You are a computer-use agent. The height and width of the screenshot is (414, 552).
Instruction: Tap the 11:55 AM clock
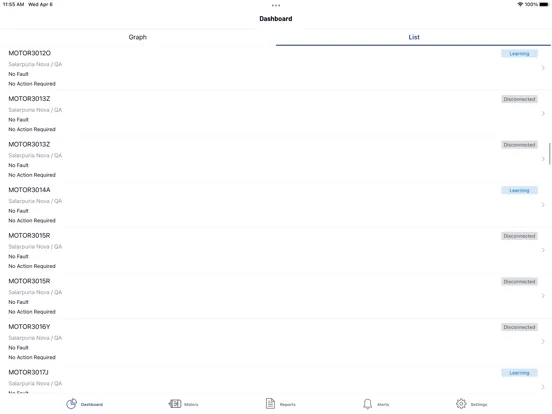[13, 4]
